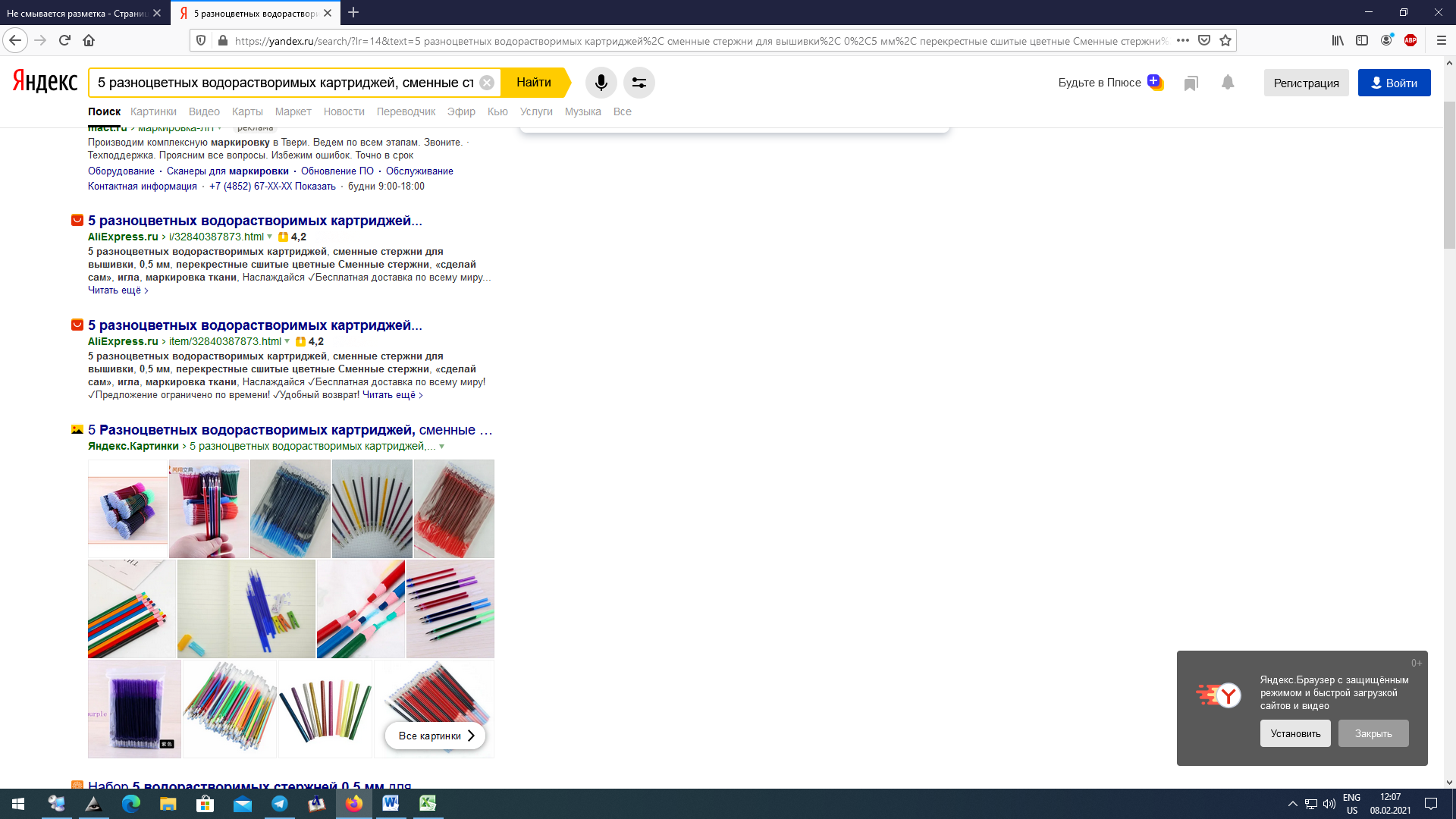Open Telegram from the taskbar
Viewport: 1456px width, 819px height.
[x=279, y=804]
